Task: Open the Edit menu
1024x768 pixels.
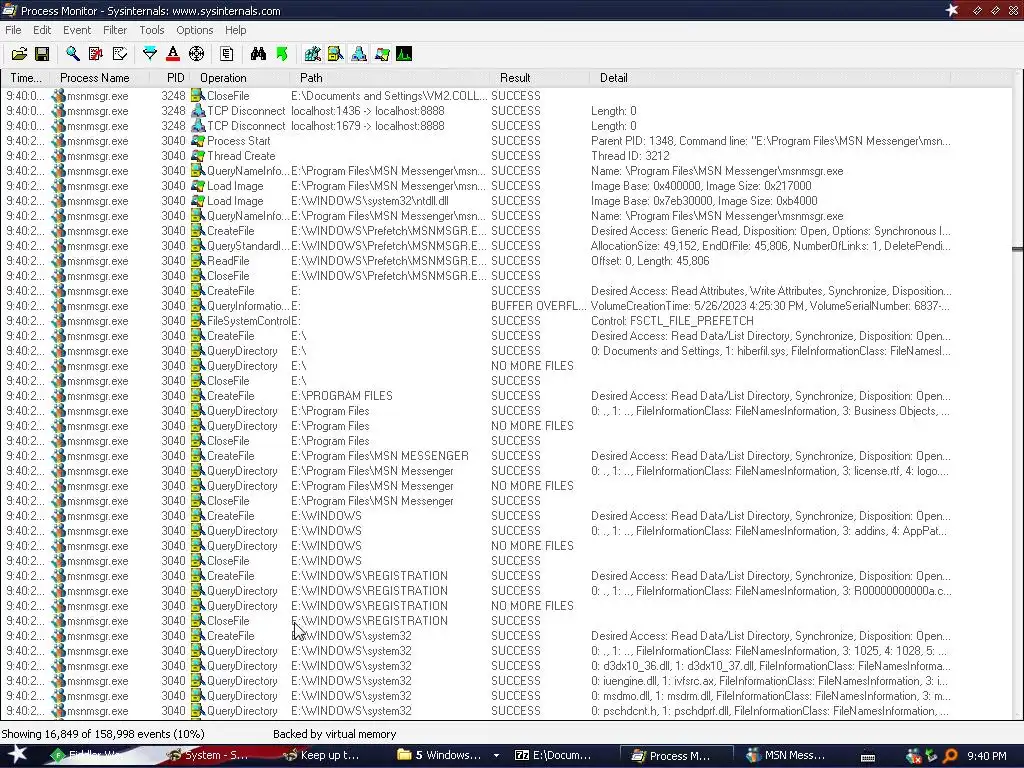Action: pos(42,30)
